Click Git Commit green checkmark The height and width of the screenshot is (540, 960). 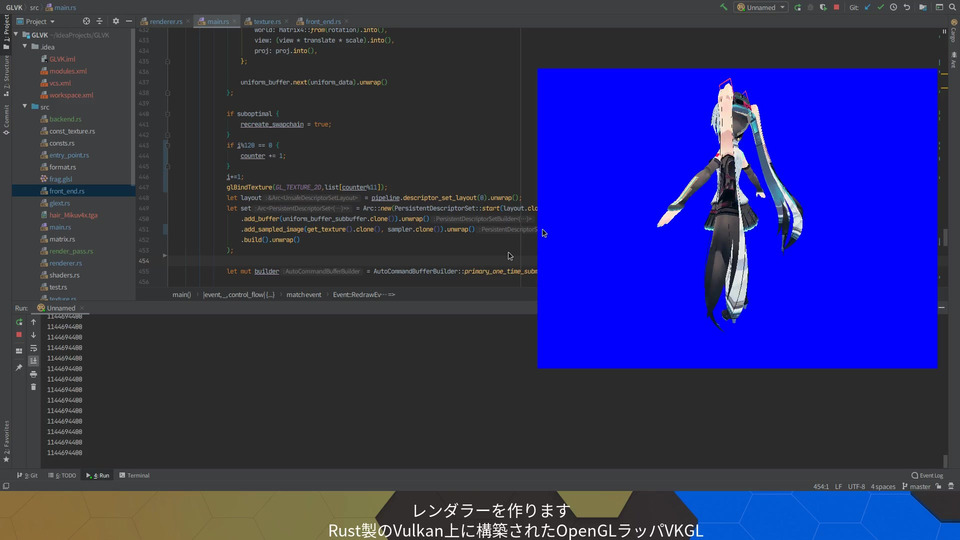point(880,7)
